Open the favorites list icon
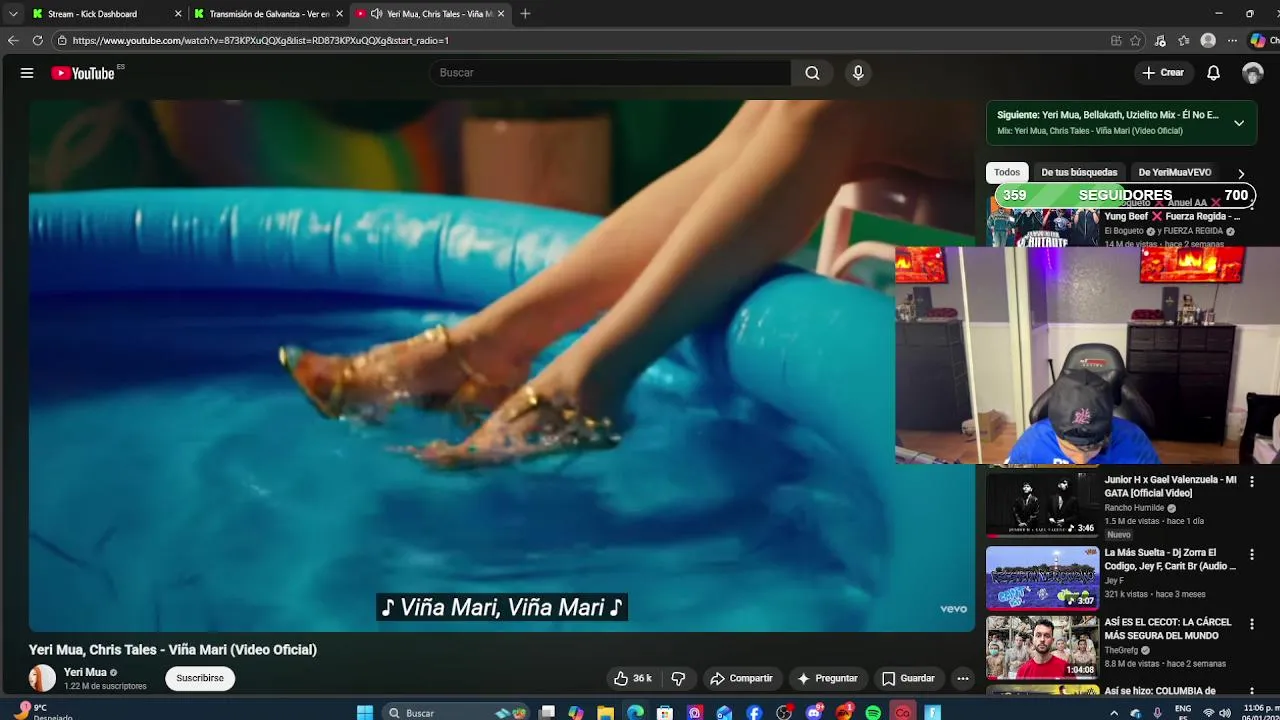1280x720 pixels. (1184, 41)
